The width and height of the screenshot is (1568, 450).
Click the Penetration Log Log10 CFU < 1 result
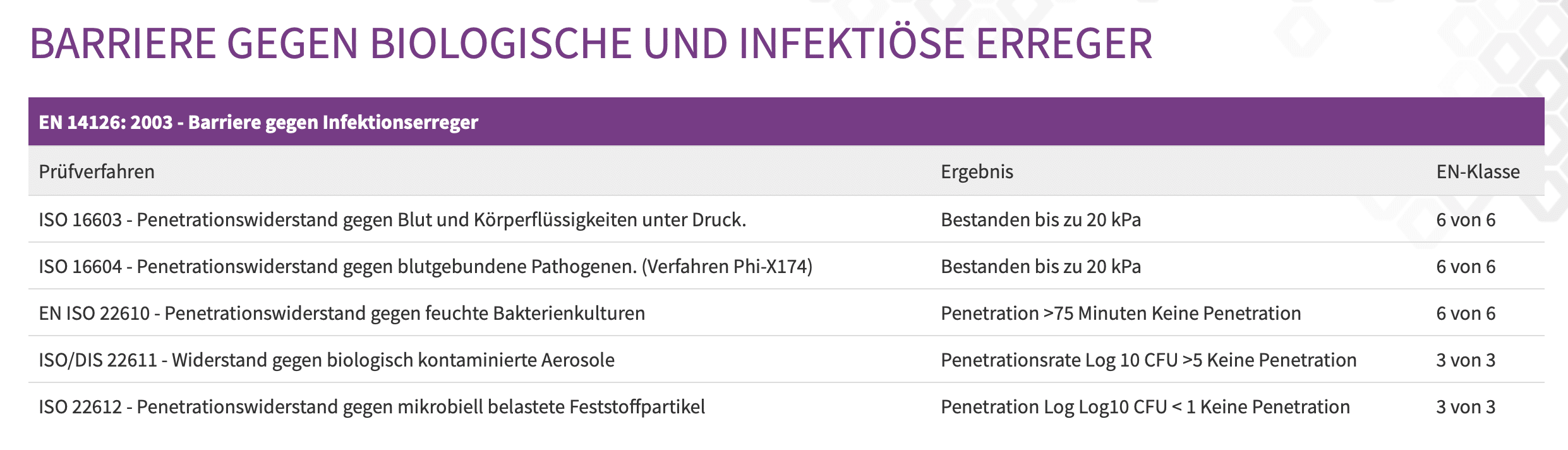[x=1145, y=407]
